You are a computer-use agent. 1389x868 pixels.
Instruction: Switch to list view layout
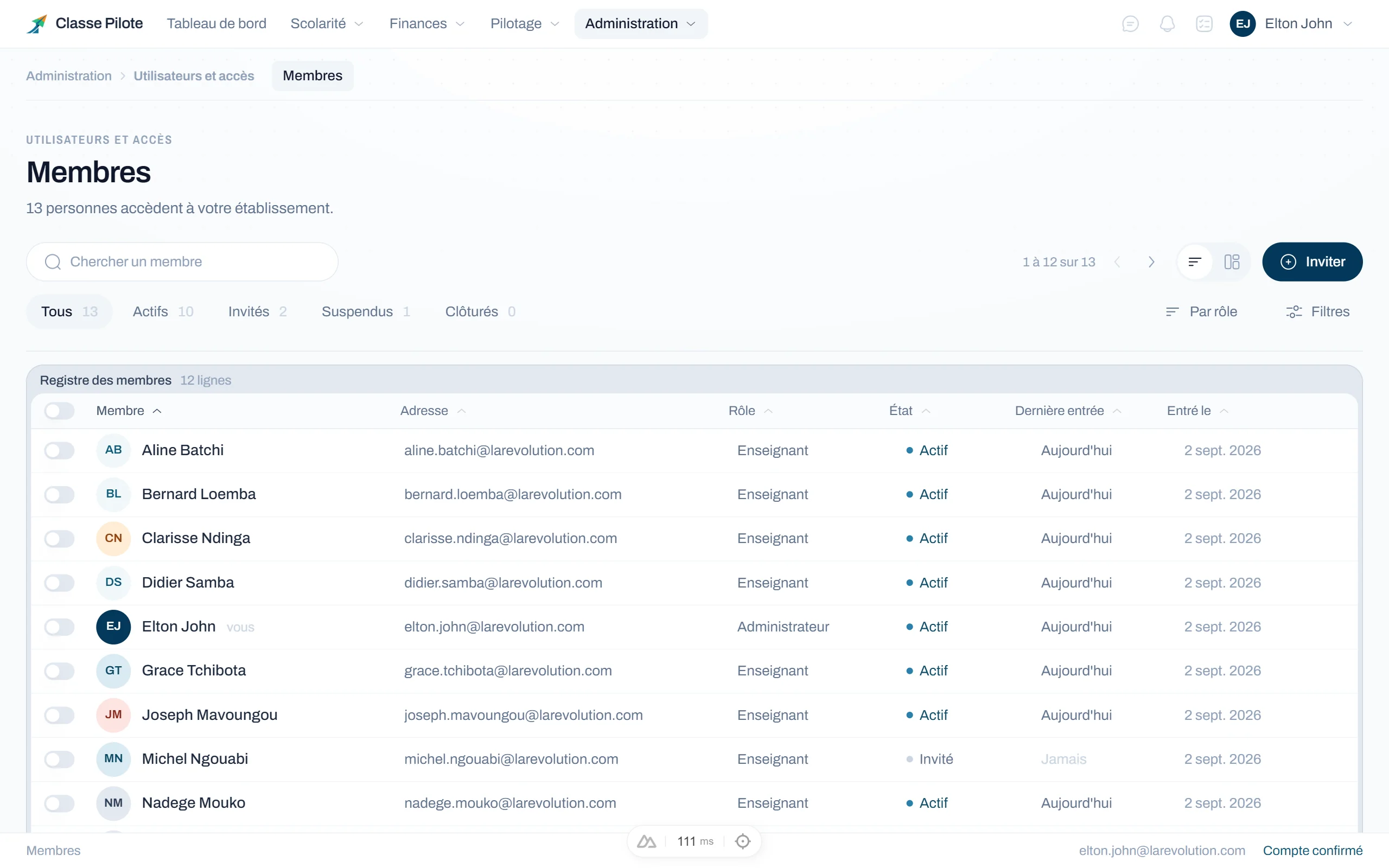click(1195, 262)
